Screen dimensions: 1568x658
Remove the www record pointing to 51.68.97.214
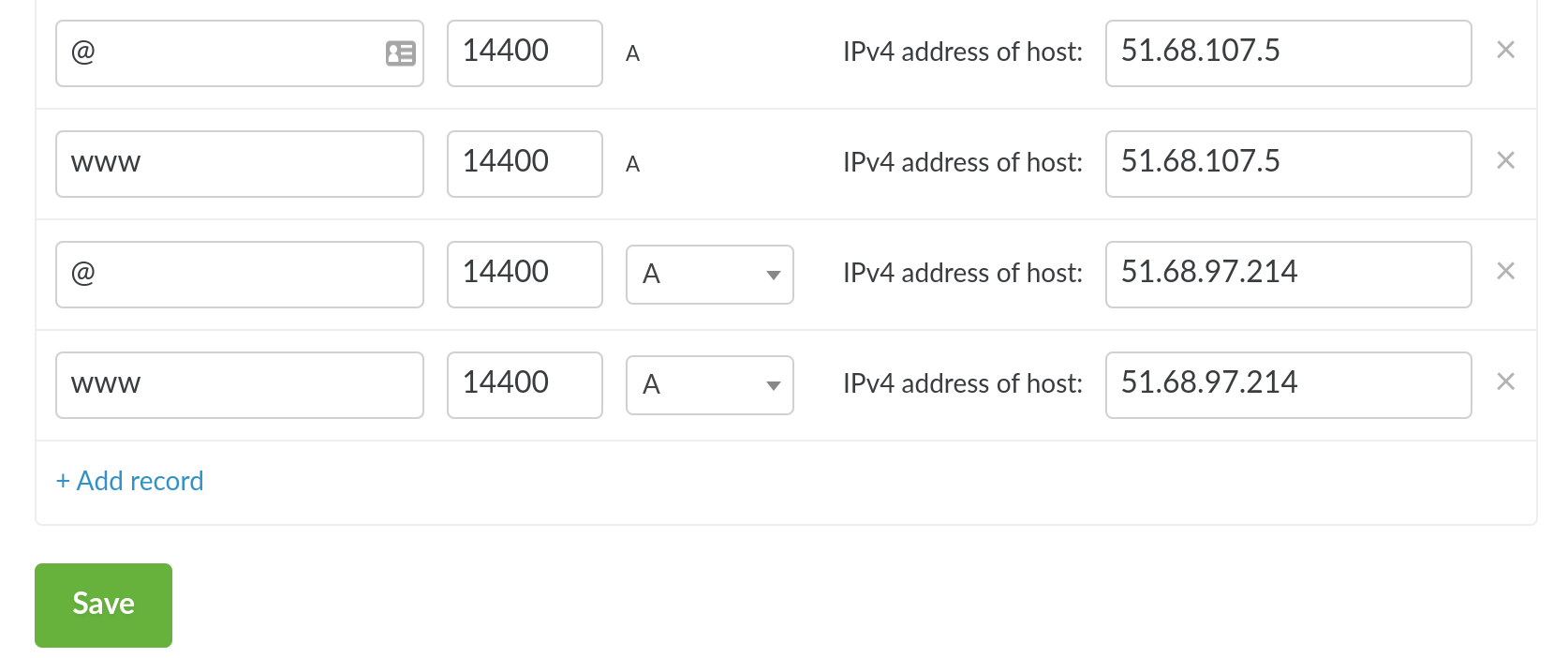[x=1505, y=382]
